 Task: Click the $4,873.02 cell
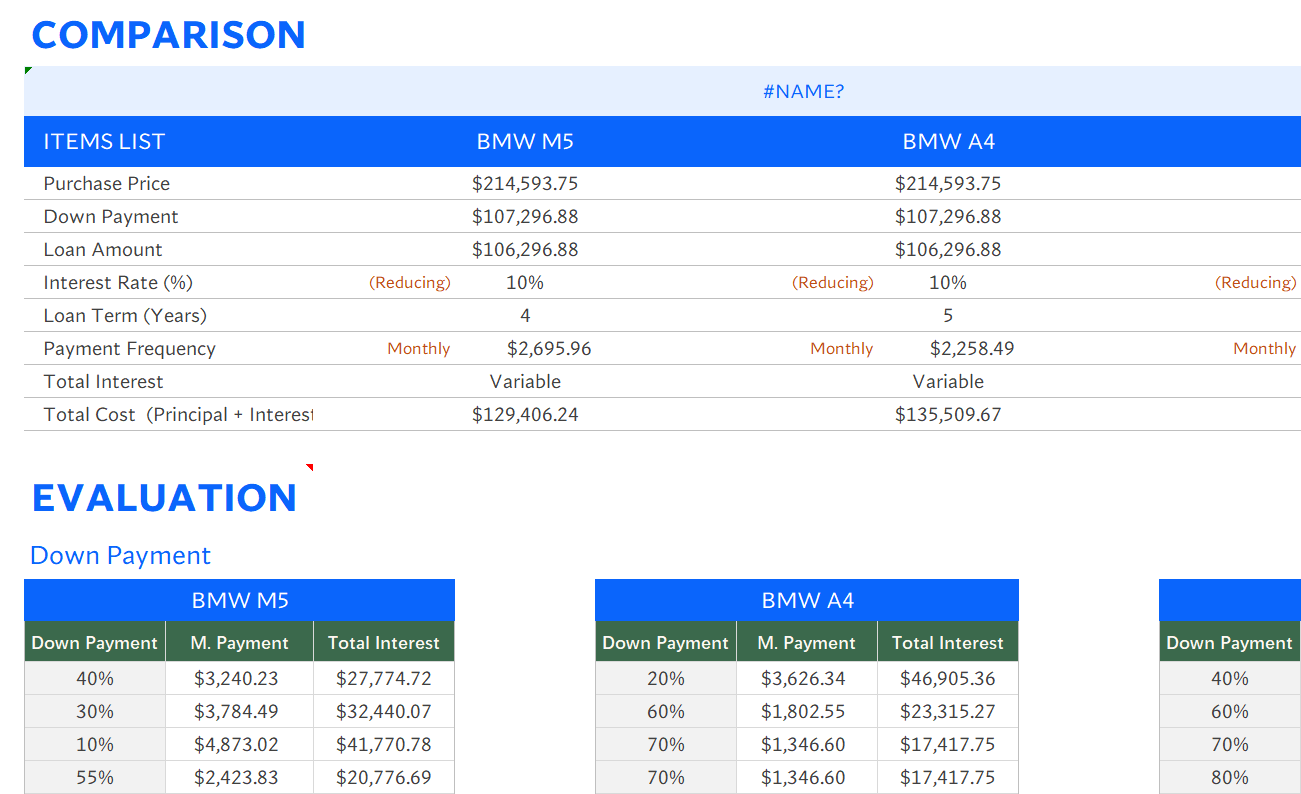point(239,744)
